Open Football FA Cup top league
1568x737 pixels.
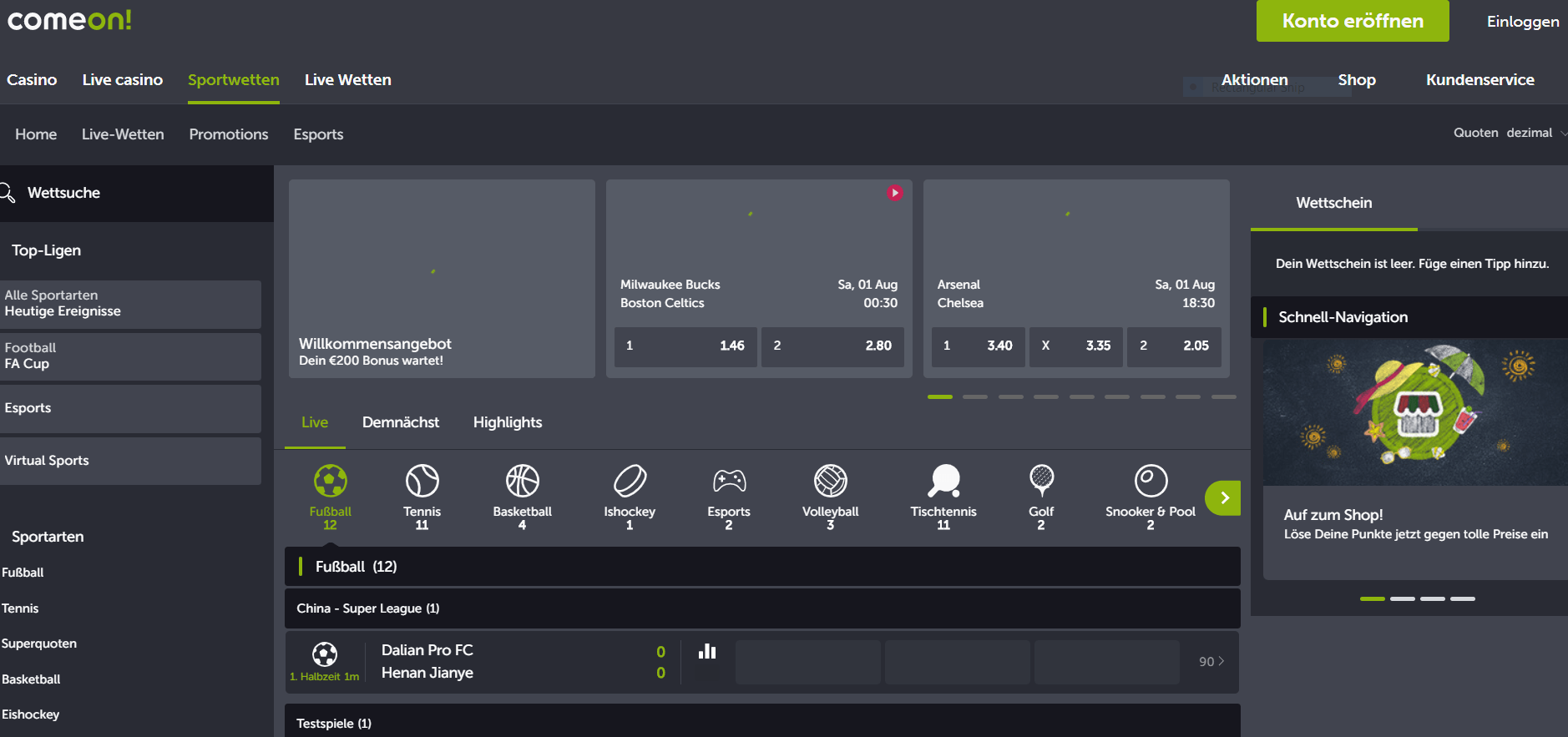coord(130,356)
